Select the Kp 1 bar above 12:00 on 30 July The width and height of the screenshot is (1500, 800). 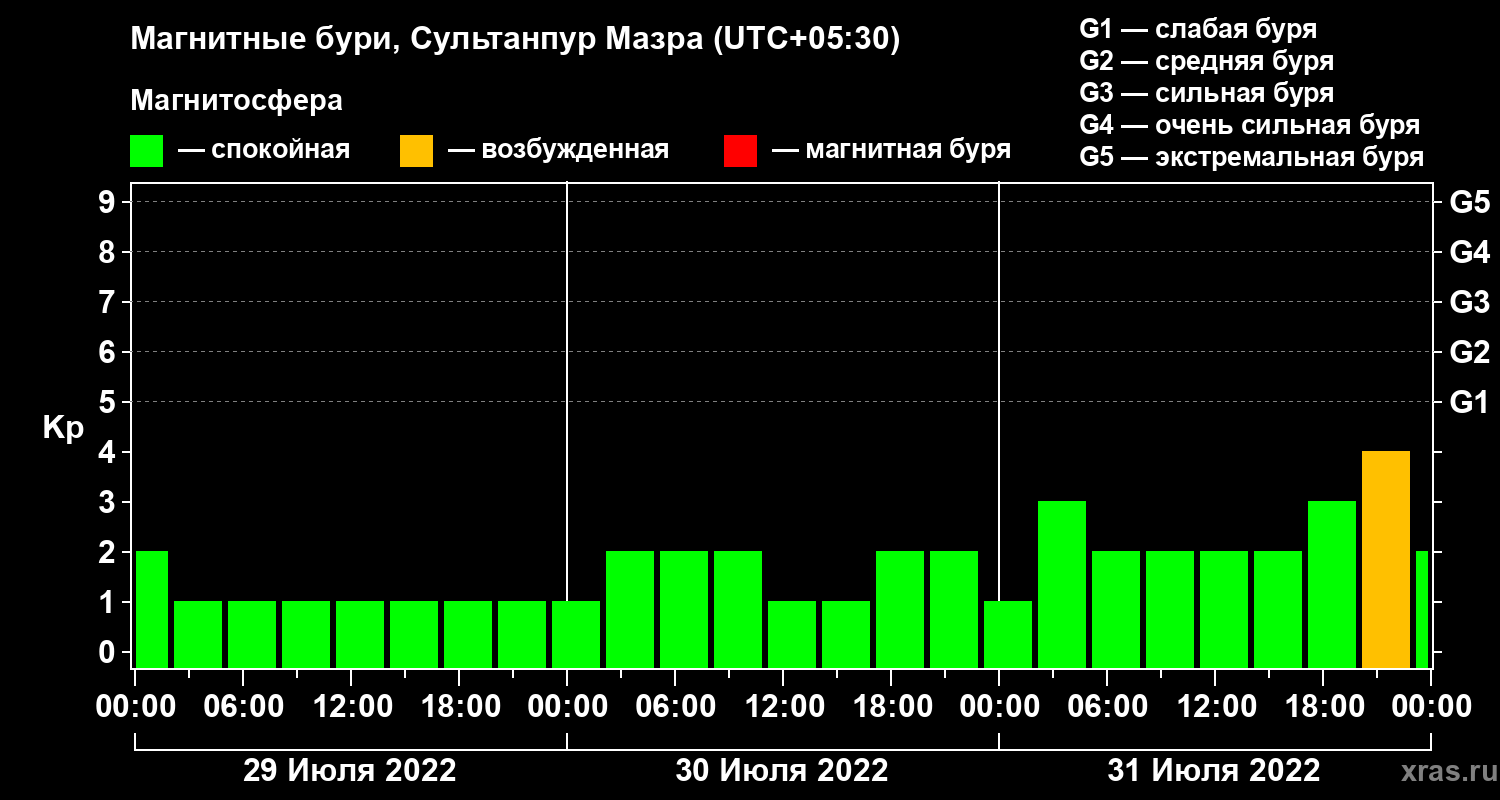click(x=792, y=634)
